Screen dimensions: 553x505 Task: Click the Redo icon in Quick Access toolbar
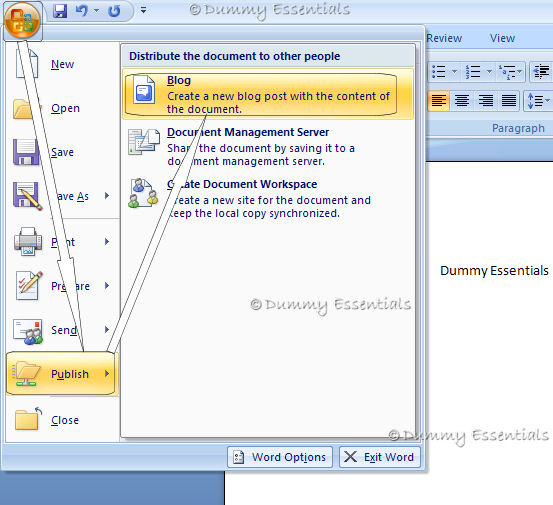(114, 11)
